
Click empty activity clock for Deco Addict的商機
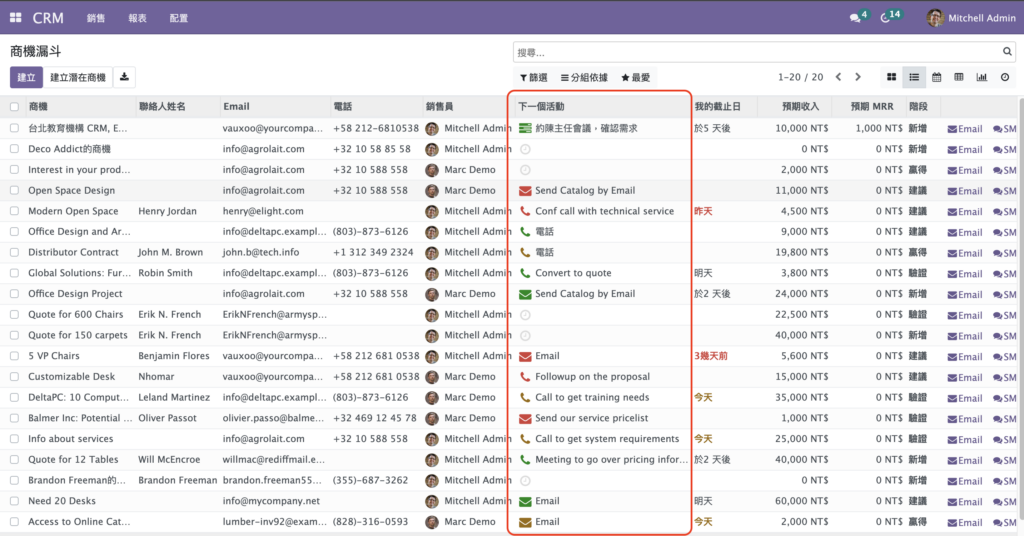click(525, 150)
